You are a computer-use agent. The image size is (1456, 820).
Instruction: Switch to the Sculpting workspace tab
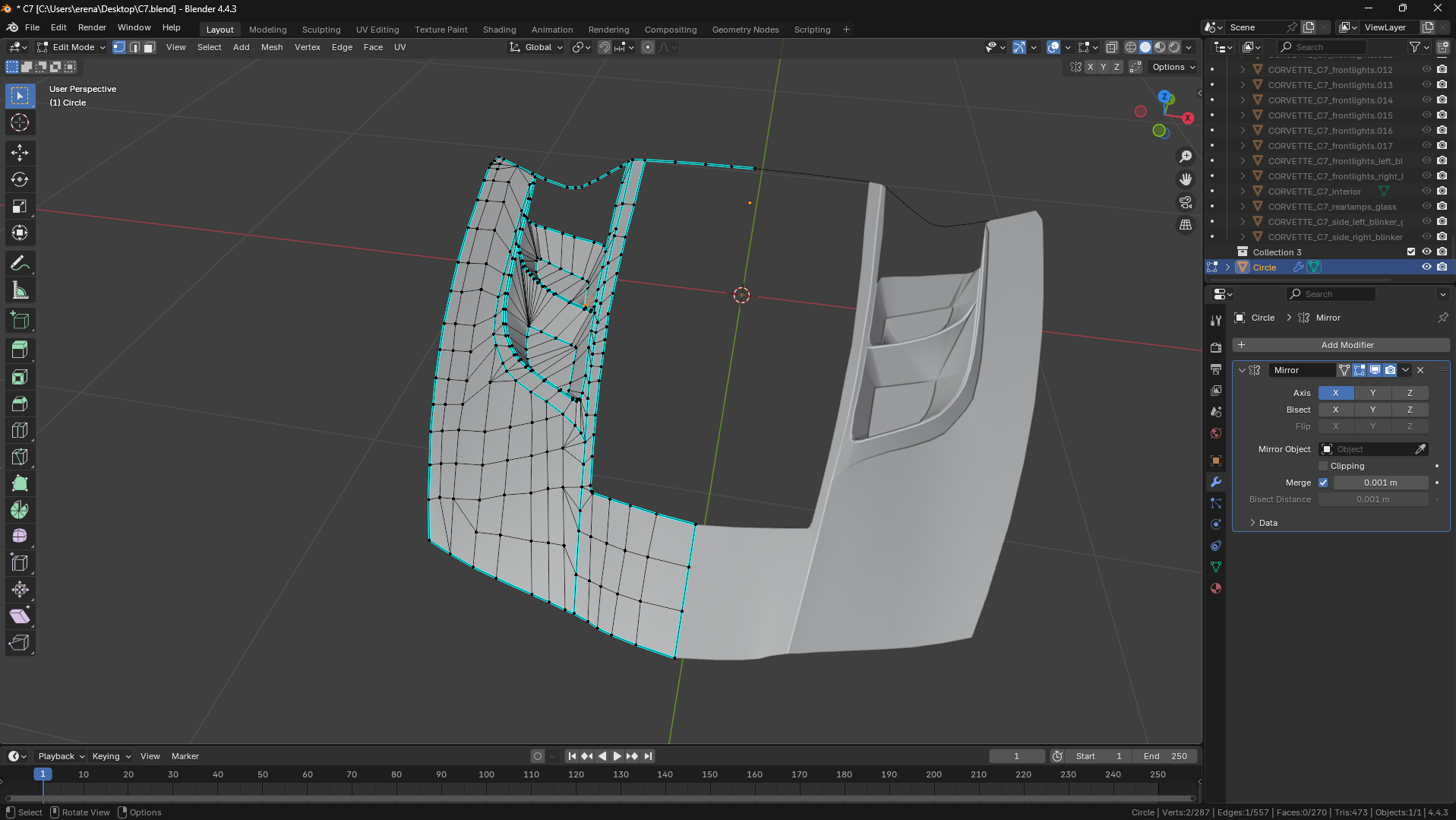point(321,30)
